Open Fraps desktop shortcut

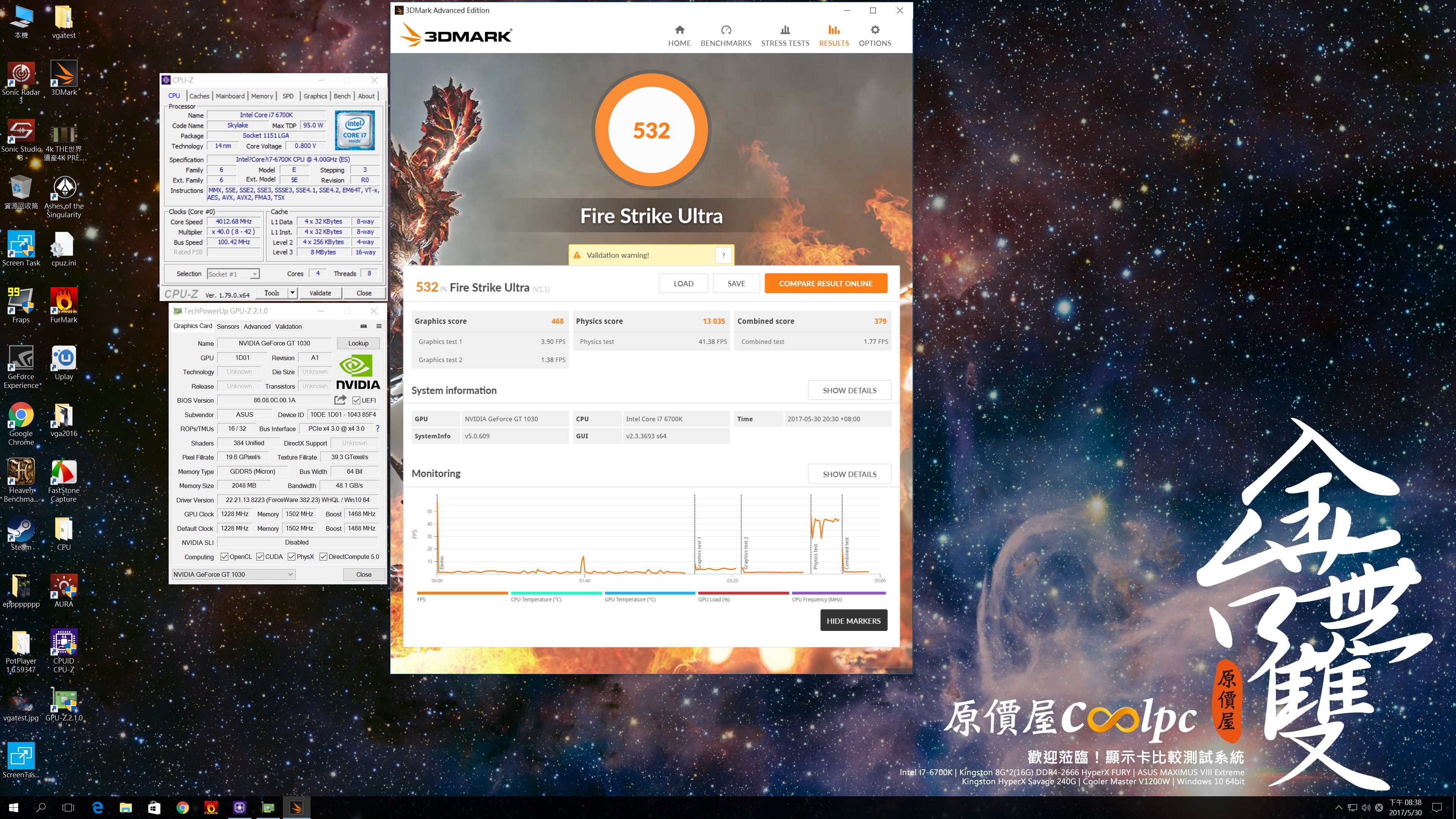click(21, 306)
